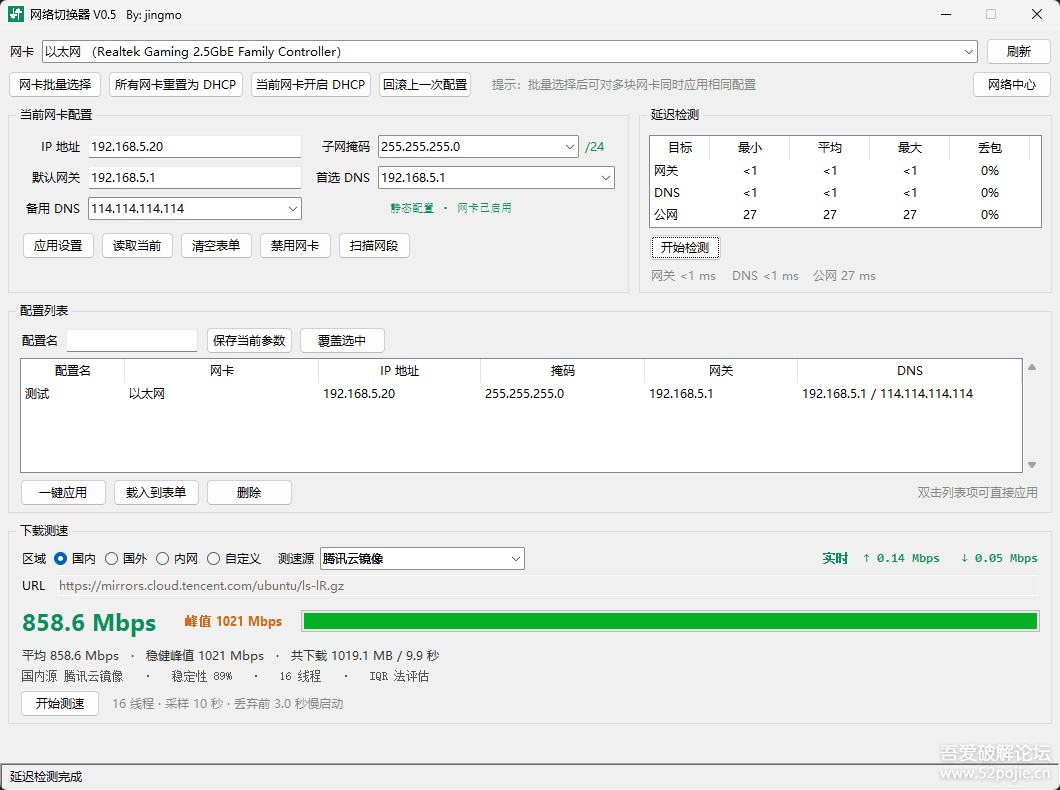Open 网络中心
Viewport: 1060px width, 790px height.
click(x=1012, y=84)
